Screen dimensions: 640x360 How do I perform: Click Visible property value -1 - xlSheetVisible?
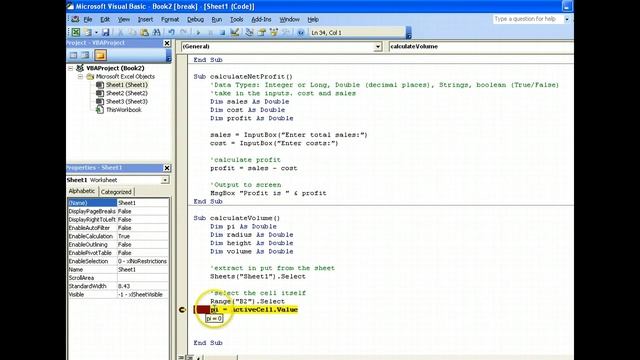143,295
